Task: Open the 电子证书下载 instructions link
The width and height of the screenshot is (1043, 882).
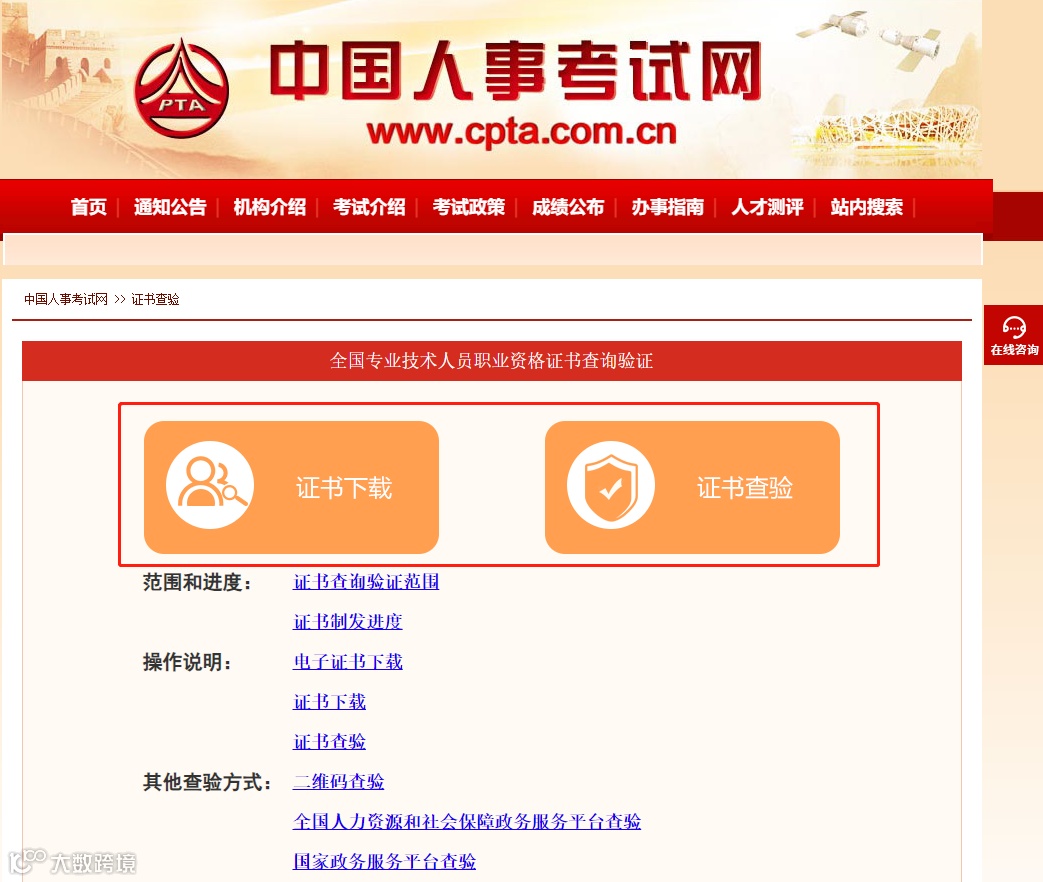Action: coord(348,662)
